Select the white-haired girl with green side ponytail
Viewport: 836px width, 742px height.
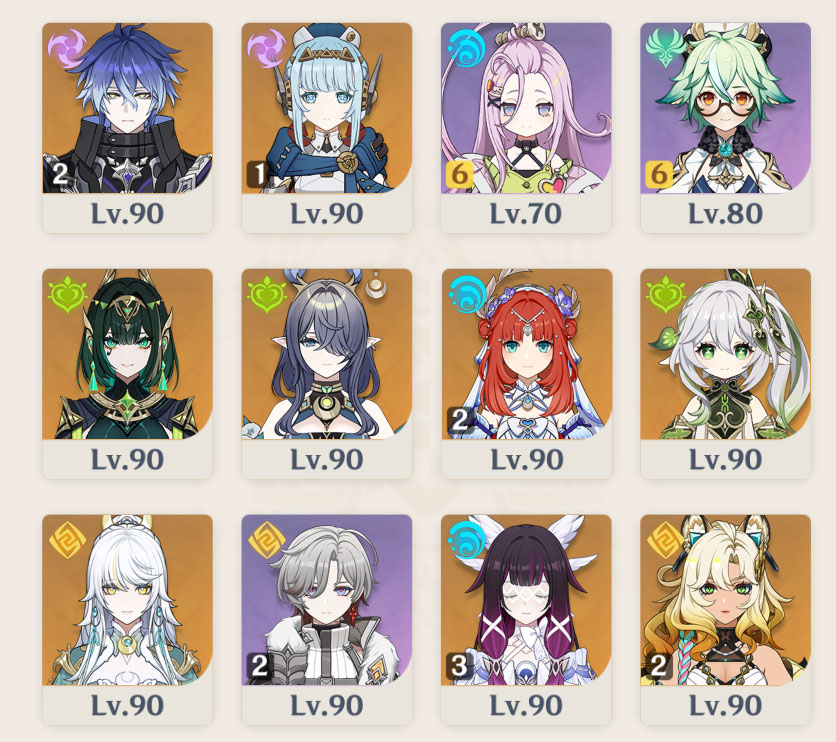[x=725, y=354]
